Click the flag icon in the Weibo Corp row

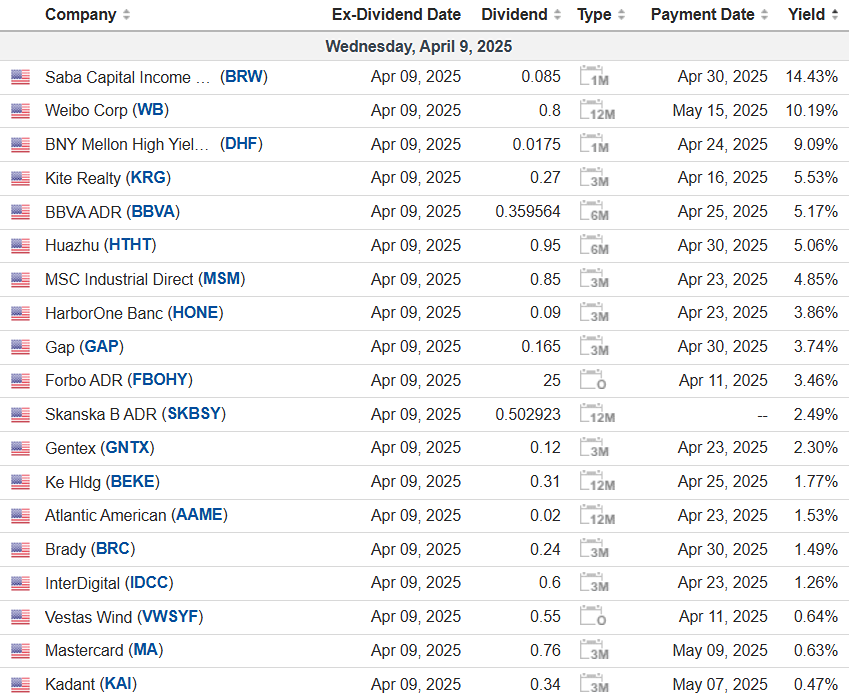21,111
